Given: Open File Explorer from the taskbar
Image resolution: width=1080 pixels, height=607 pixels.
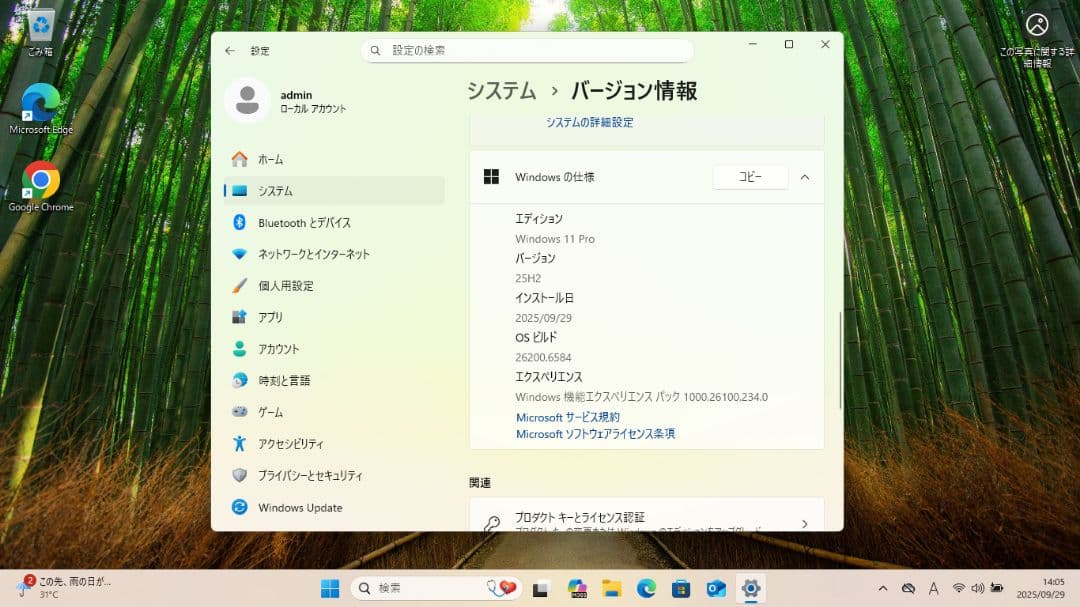Looking at the screenshot, I should pos(611,588).
